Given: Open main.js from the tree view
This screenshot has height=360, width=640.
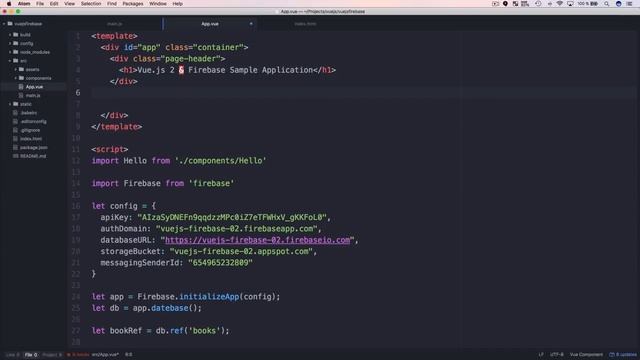Looking at the screenshot, I should click(33, 96).
